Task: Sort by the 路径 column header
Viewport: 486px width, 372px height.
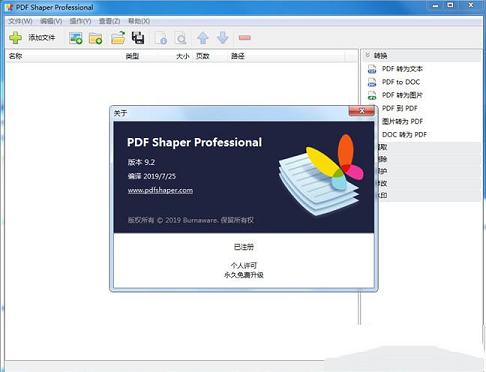Action: [x=238, y=56]
